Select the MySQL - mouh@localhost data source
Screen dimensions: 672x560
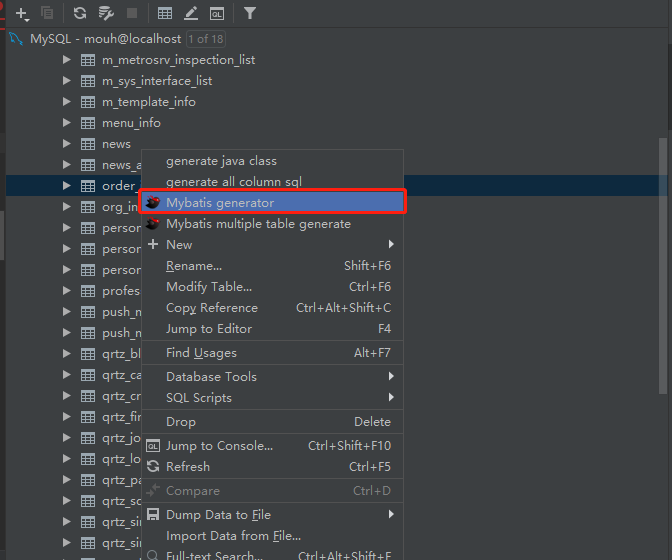[x=105, y=39]
